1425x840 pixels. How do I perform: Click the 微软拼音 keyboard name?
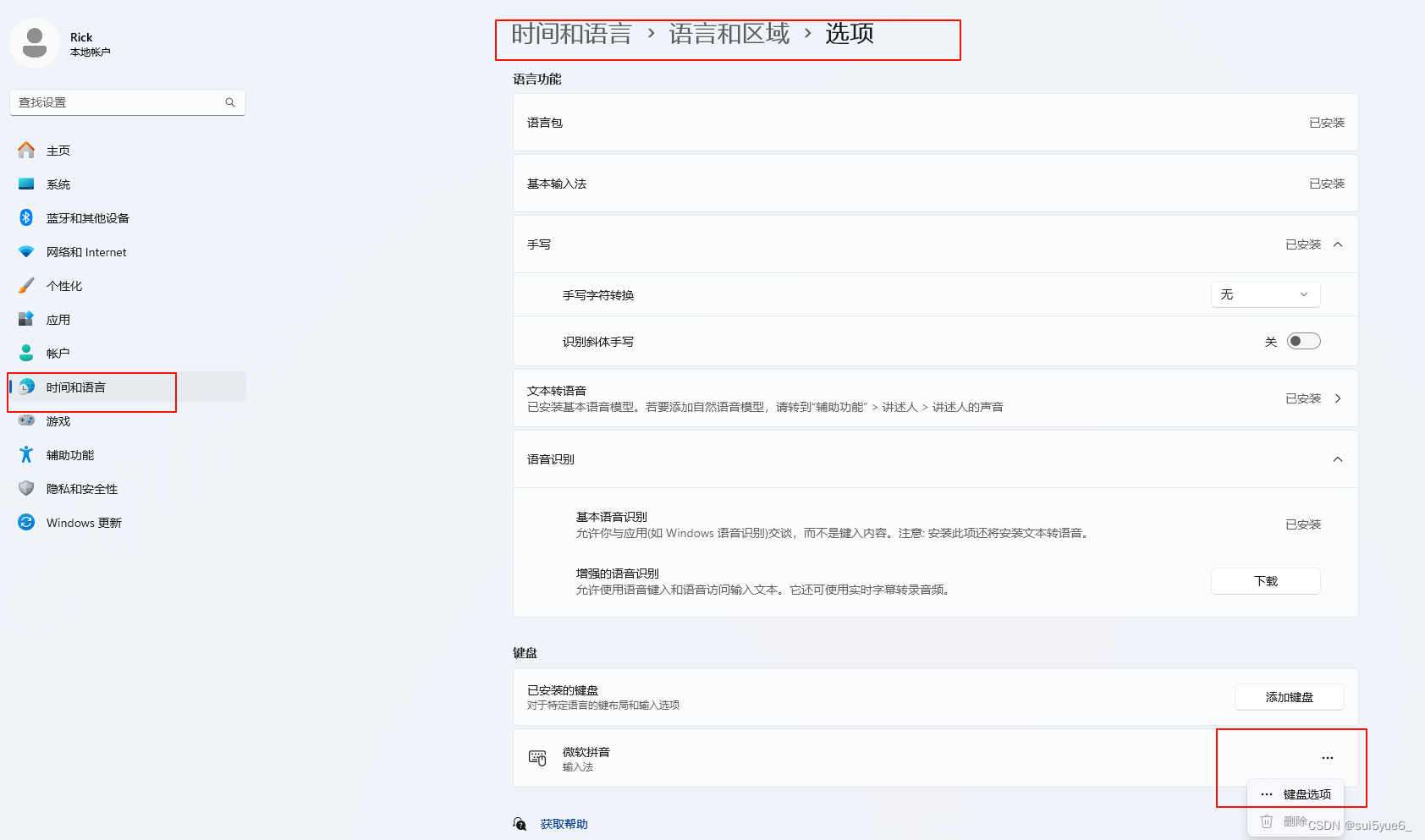click(x=586, y=752)
